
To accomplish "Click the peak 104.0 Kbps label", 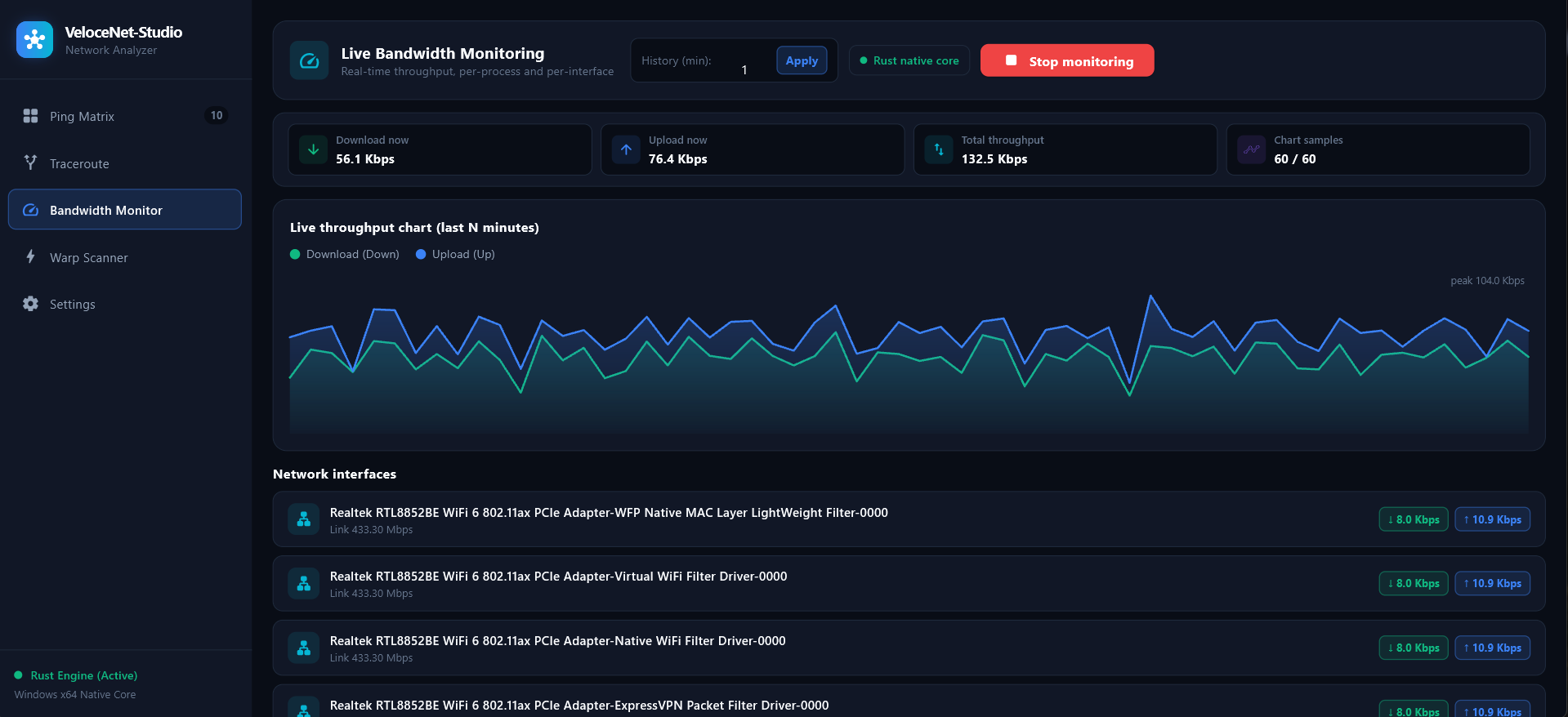I will (1487, 281).
